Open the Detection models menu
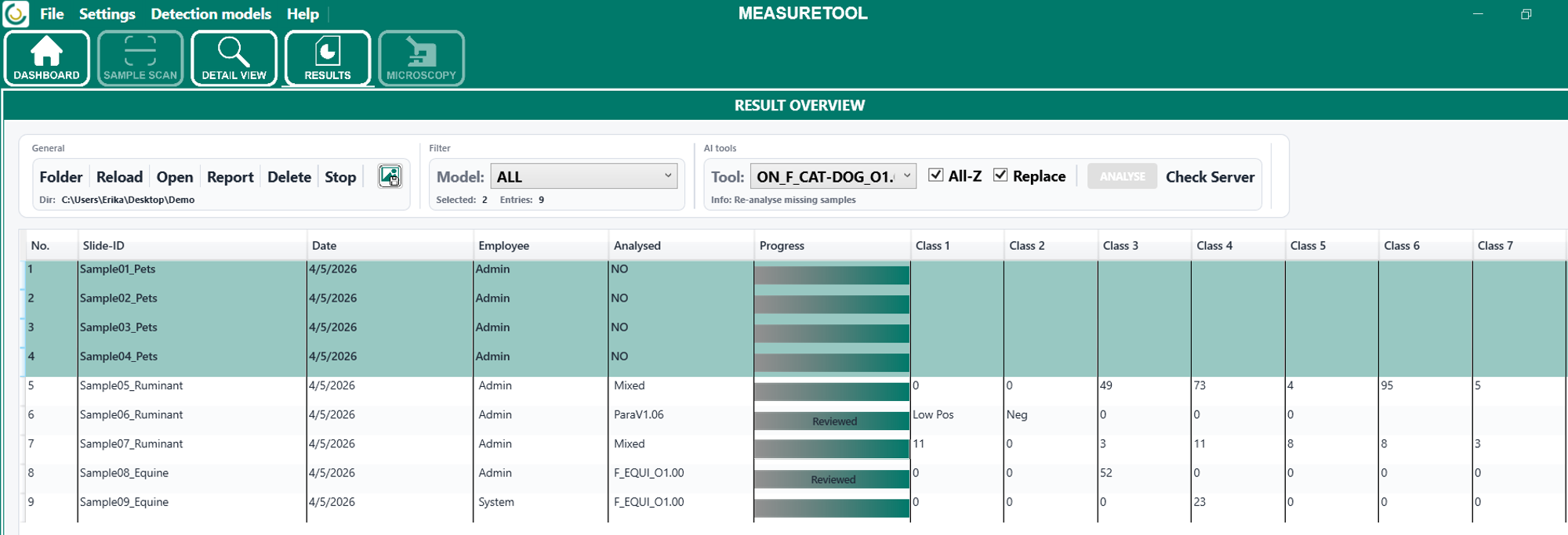Viewport: 1568px width, 535px height. click(x=211, y=14)
